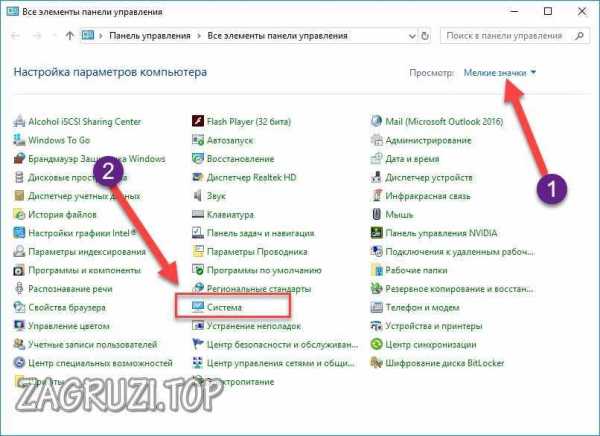The image size is (600, 436).
Task: Open Резервное копирование и восстановление link
Action: (459, 289)
